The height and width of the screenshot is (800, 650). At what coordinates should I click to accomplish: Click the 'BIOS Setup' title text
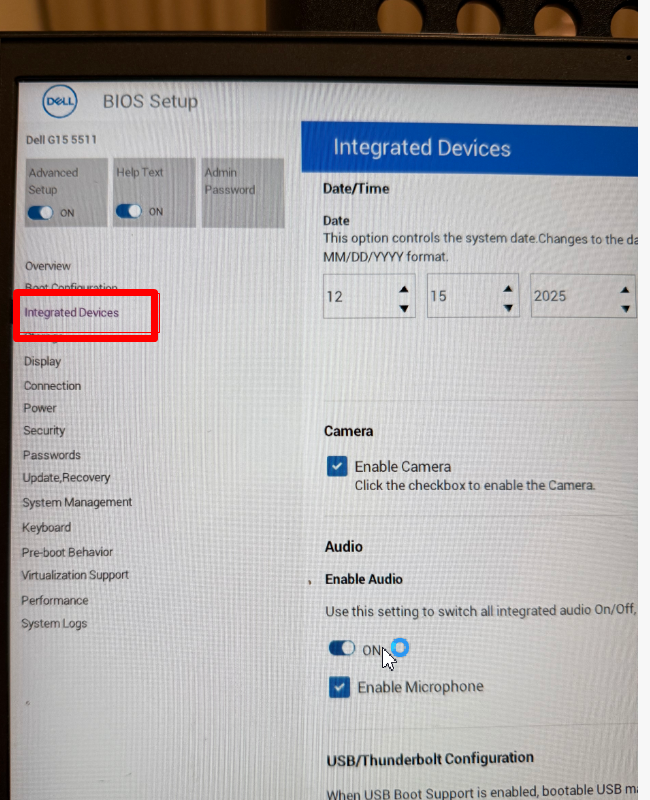[151, 101]
